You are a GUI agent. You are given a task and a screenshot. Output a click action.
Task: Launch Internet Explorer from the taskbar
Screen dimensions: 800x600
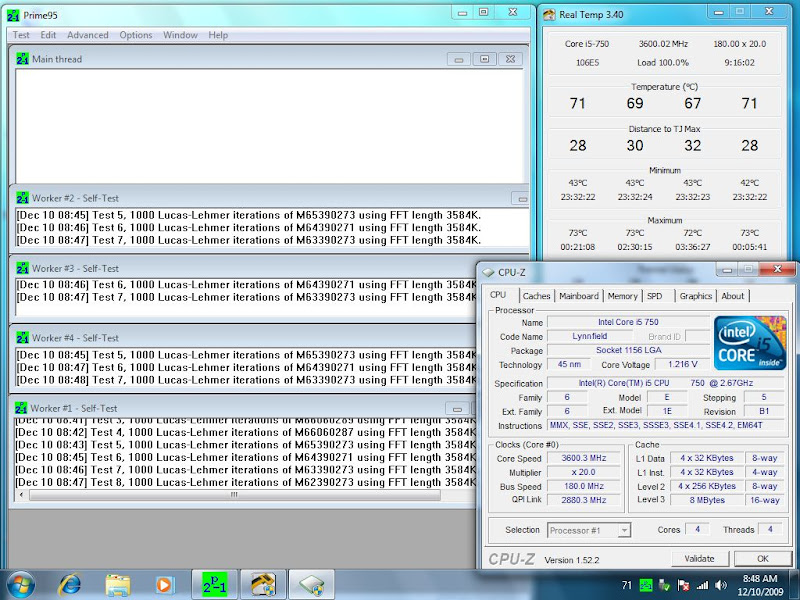tap(70, 583)
